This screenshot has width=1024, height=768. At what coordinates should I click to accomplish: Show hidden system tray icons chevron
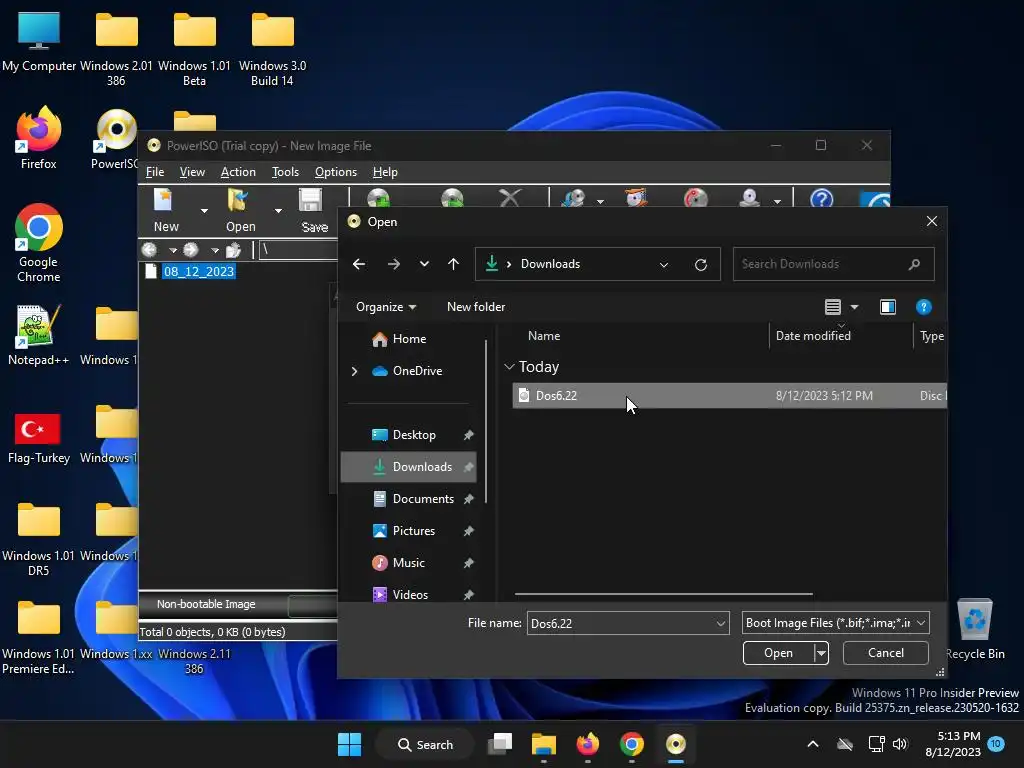point(813,744)
